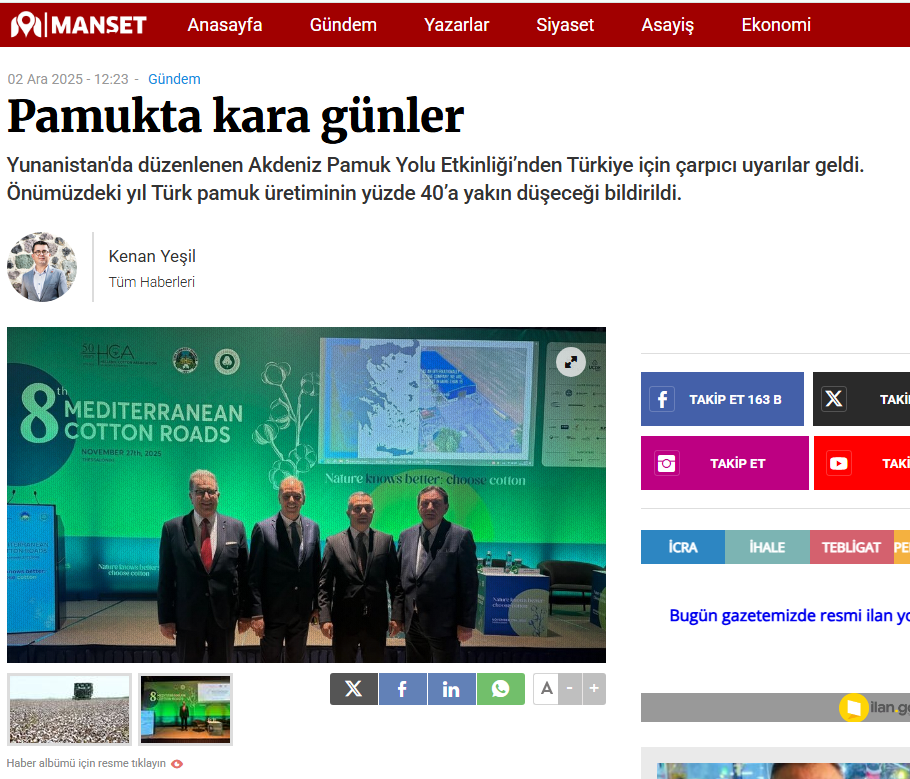This screenshot has width=910, height=779.
Task: Click the Gündem category link under date
Action: (174, 79)
